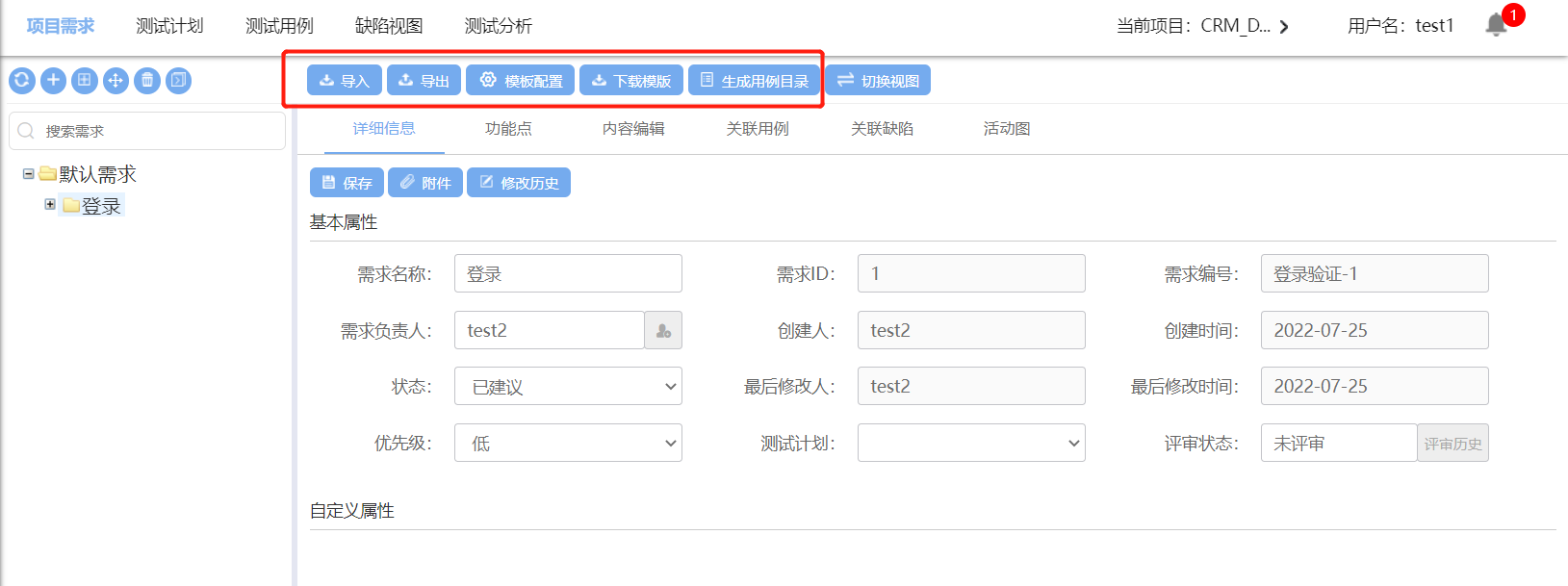Expand the 登录 tree node
1568x586 pixels.
(50, 204)
